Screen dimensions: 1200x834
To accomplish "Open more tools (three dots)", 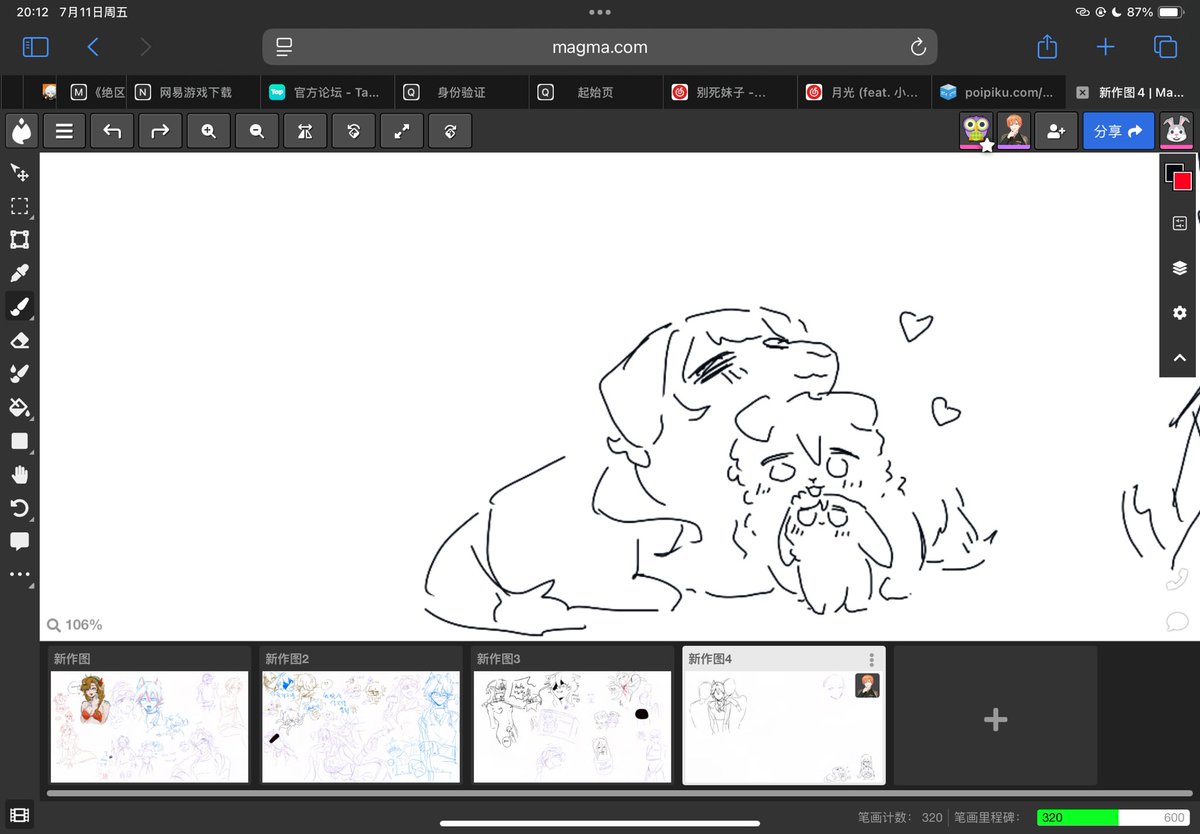I will pos(19,575).
